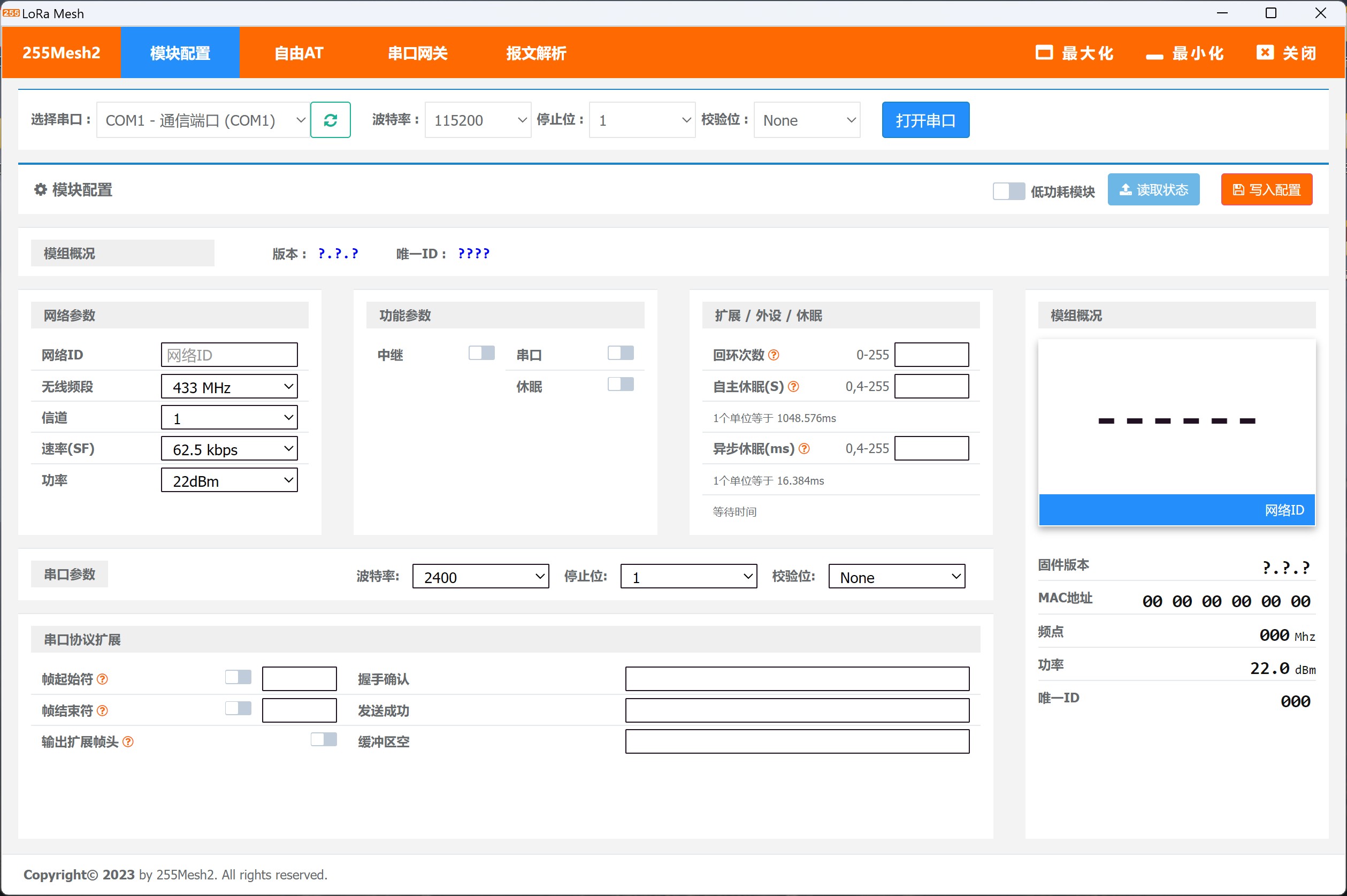Toggle the 输出扩展帧头 switch
The image size is (1347, 896).
click(x=324, y=739)
